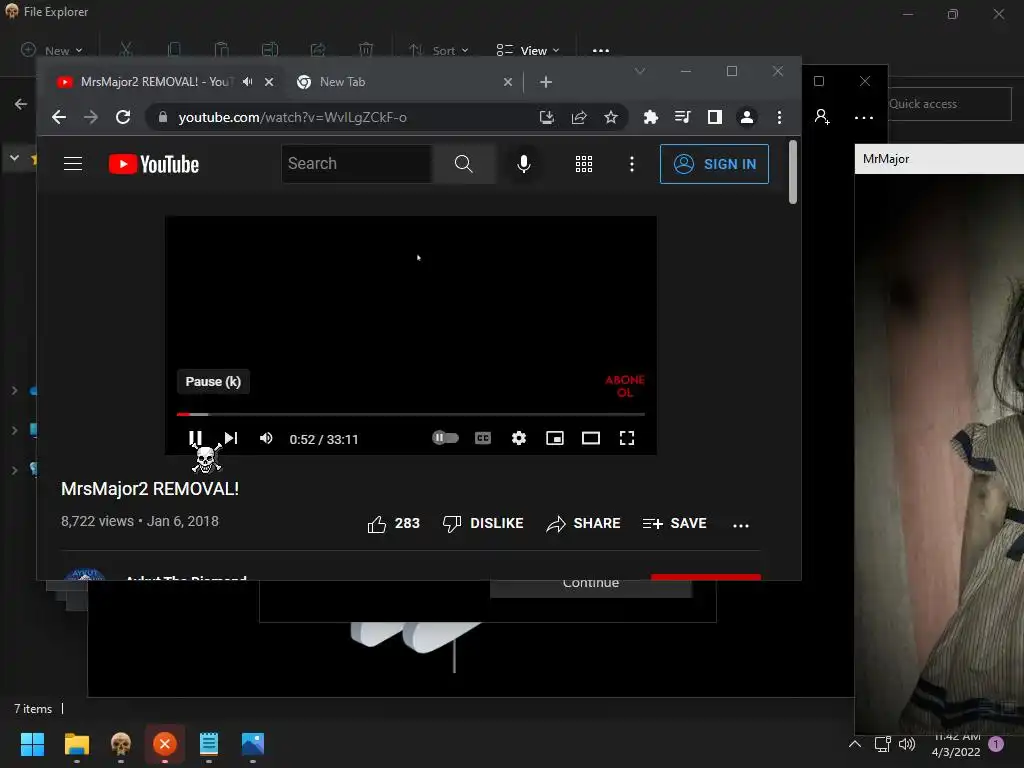Viewport: 1024px width, 768px height.
Task: Open the YouTube guide hamburger menu
Action: pos(73,163)
